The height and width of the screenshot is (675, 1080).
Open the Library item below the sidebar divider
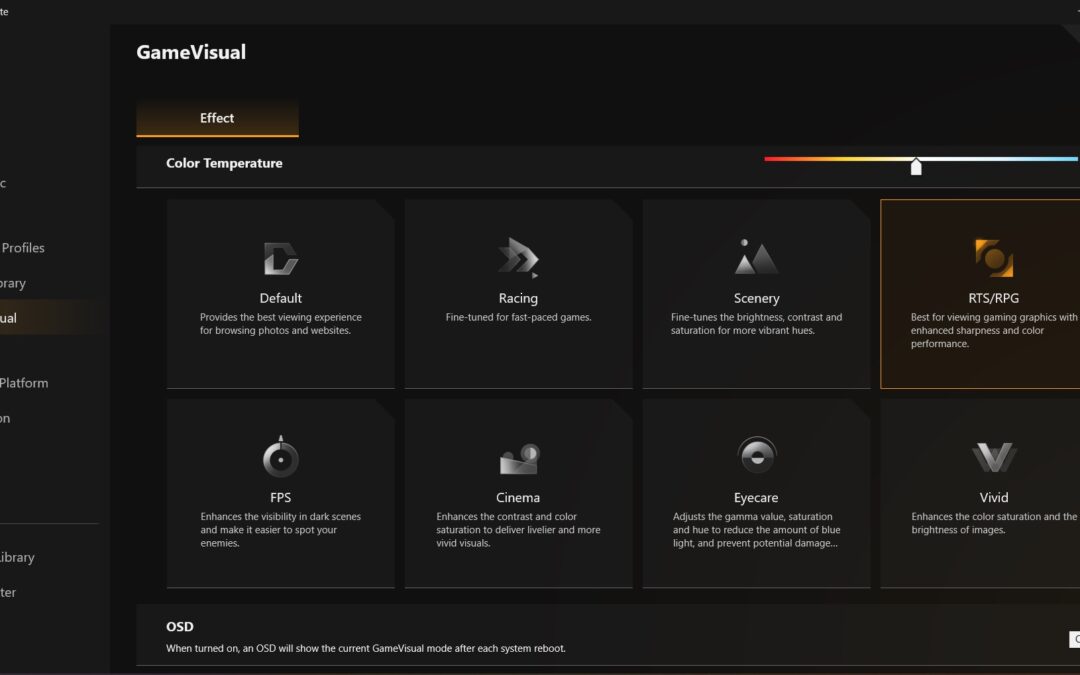pyautogui.click(x=17, y=558)
